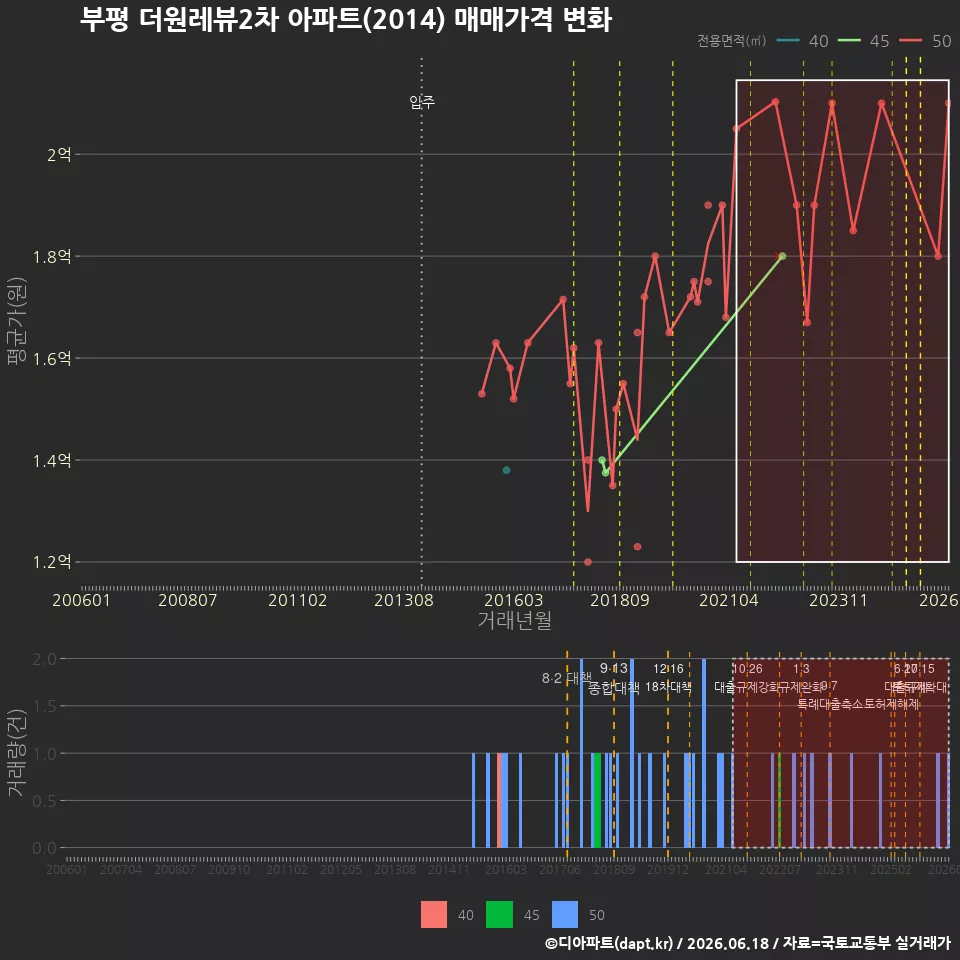The width and height of the screenshot is (960, 960).
Task: Click the lone teal 40㎡ data point
Action: 506,470
